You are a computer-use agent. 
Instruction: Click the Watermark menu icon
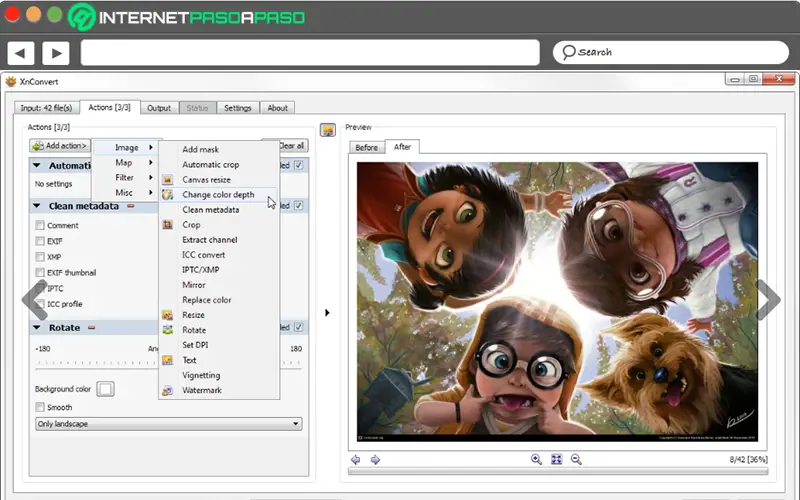coord(167,390)
